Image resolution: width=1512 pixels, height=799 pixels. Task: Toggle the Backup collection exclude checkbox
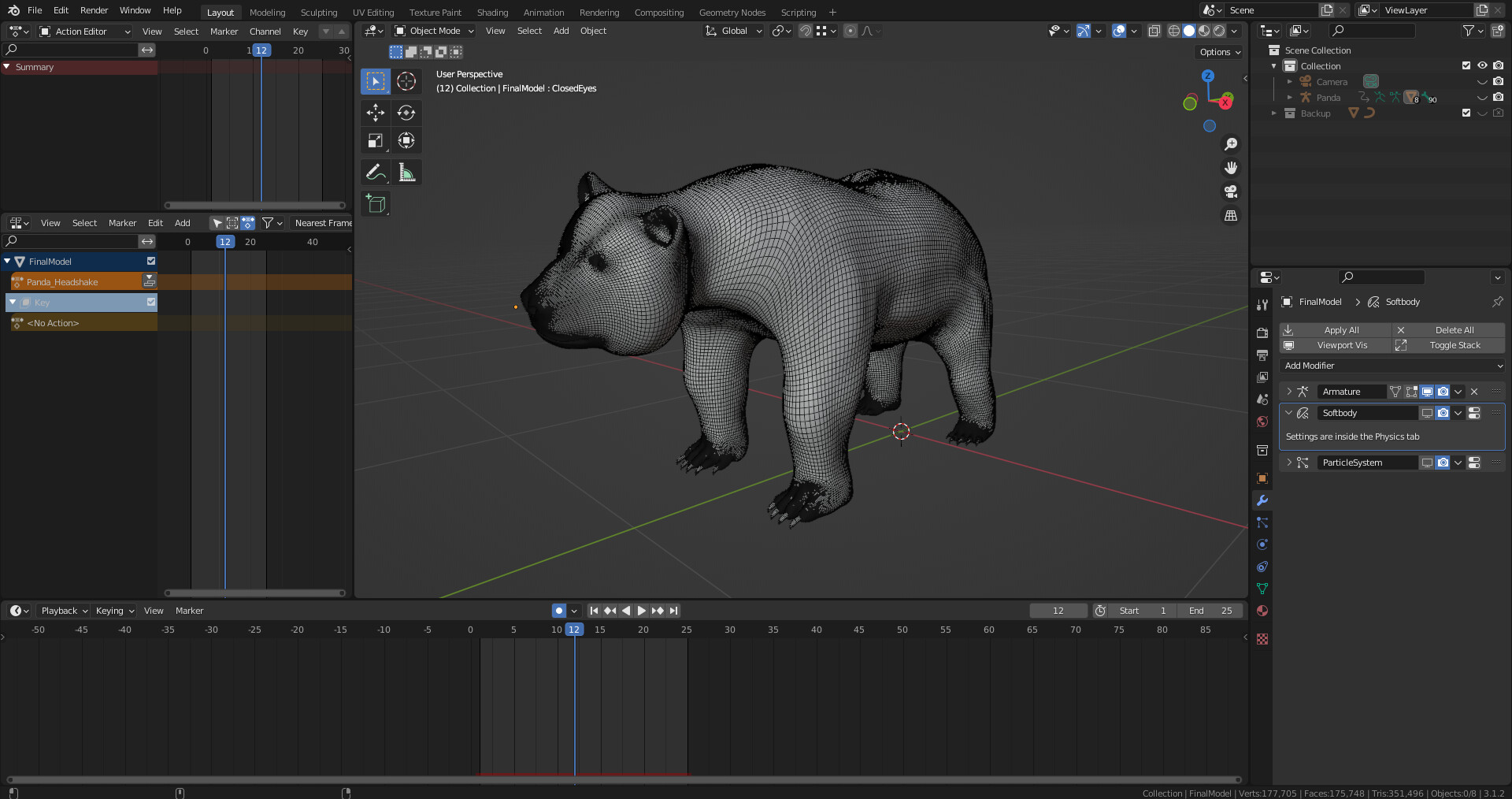pos(1466,113)
